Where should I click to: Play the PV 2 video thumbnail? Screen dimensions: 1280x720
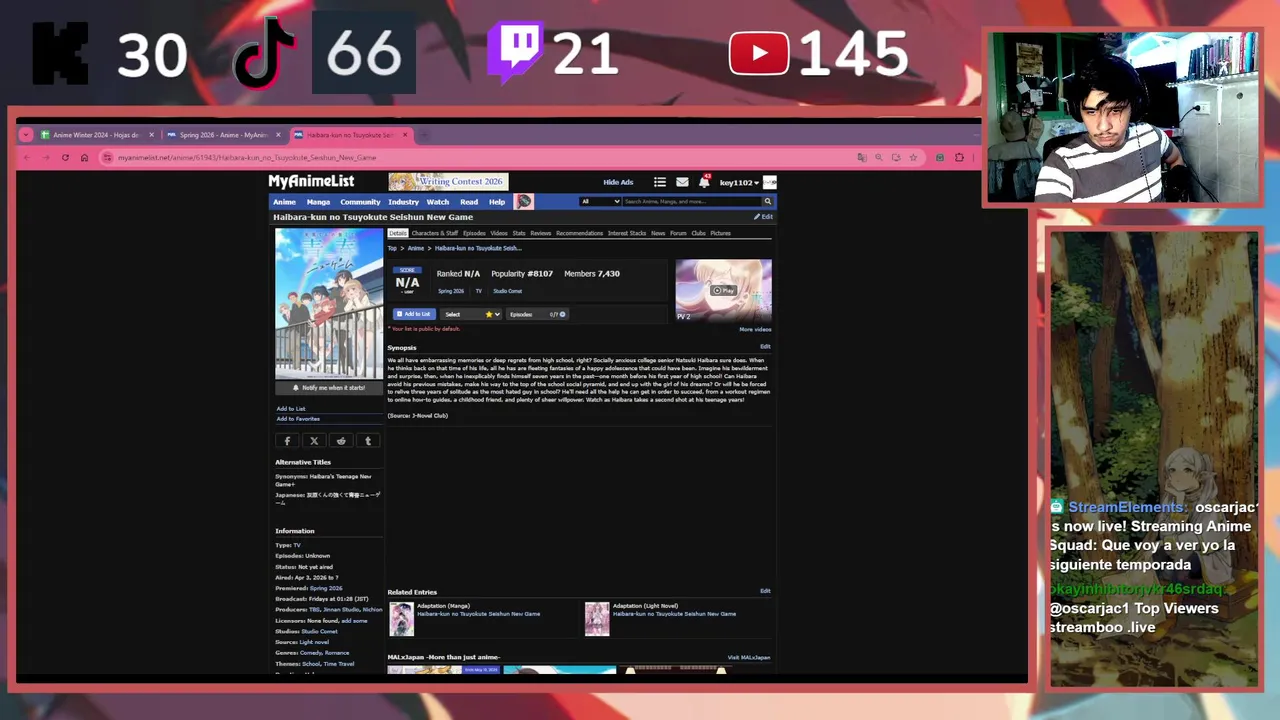pyautogui.click(x=723, y=290)
